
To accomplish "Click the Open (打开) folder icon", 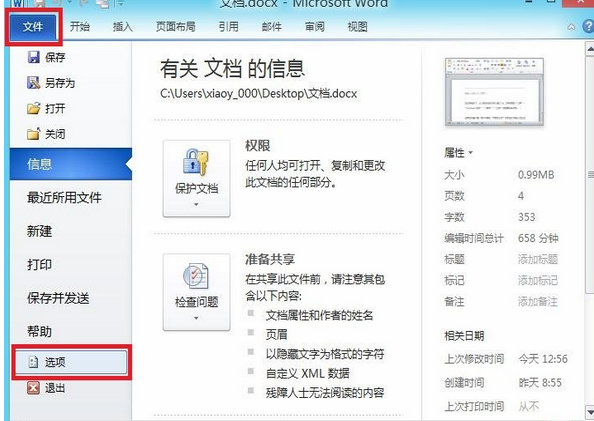I will point(33,108).
